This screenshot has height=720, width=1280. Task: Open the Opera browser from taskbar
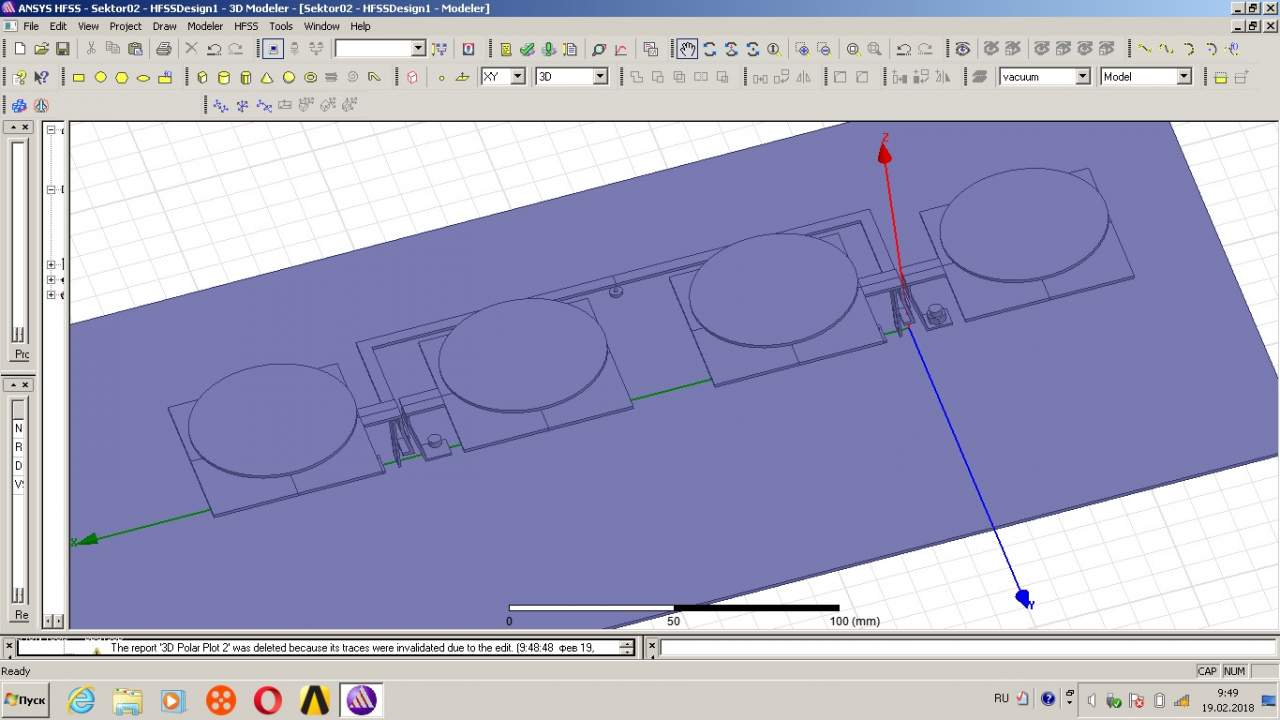[267, 700]
